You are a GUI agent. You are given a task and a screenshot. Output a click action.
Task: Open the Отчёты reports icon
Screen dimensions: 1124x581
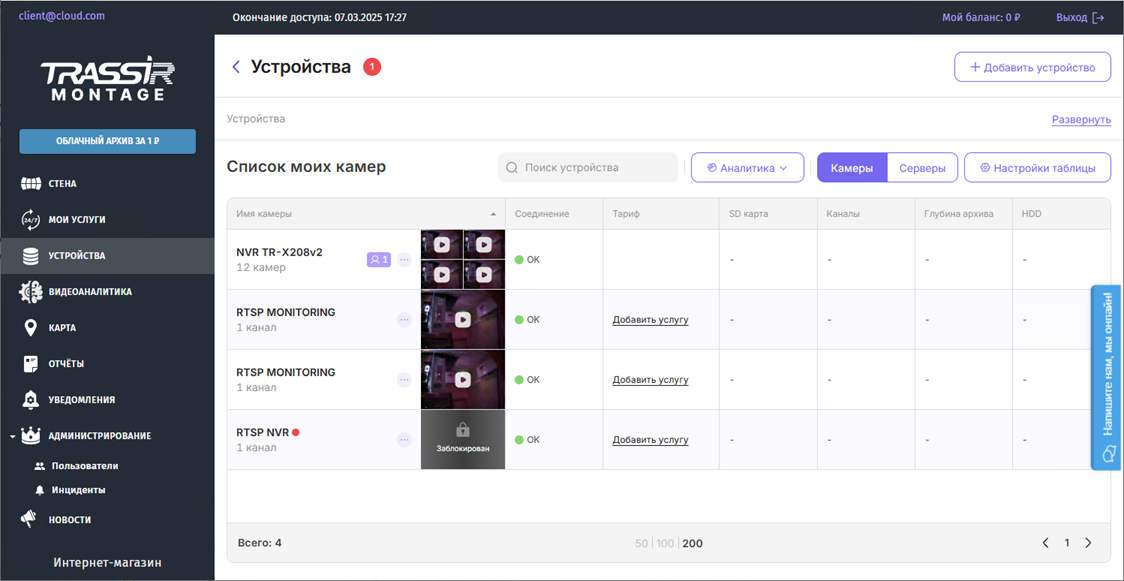pyautogui.click(x=30, y=364)
